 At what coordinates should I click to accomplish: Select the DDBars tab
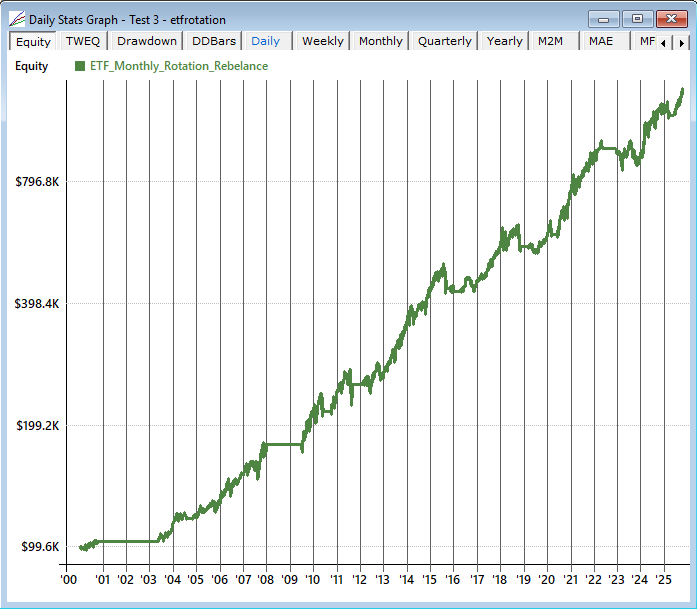point(214,41)
